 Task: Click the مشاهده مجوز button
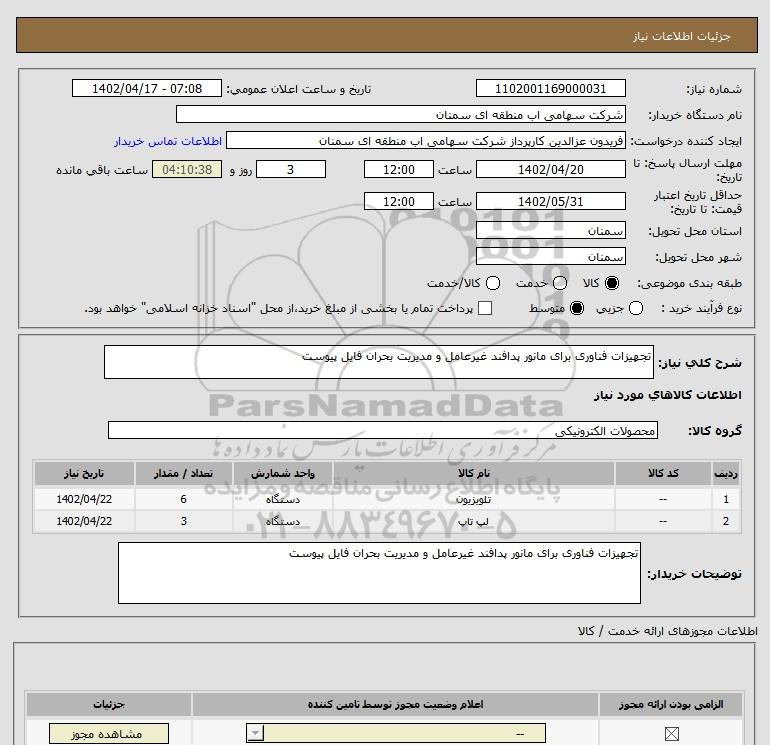click(x=109, y=734)
